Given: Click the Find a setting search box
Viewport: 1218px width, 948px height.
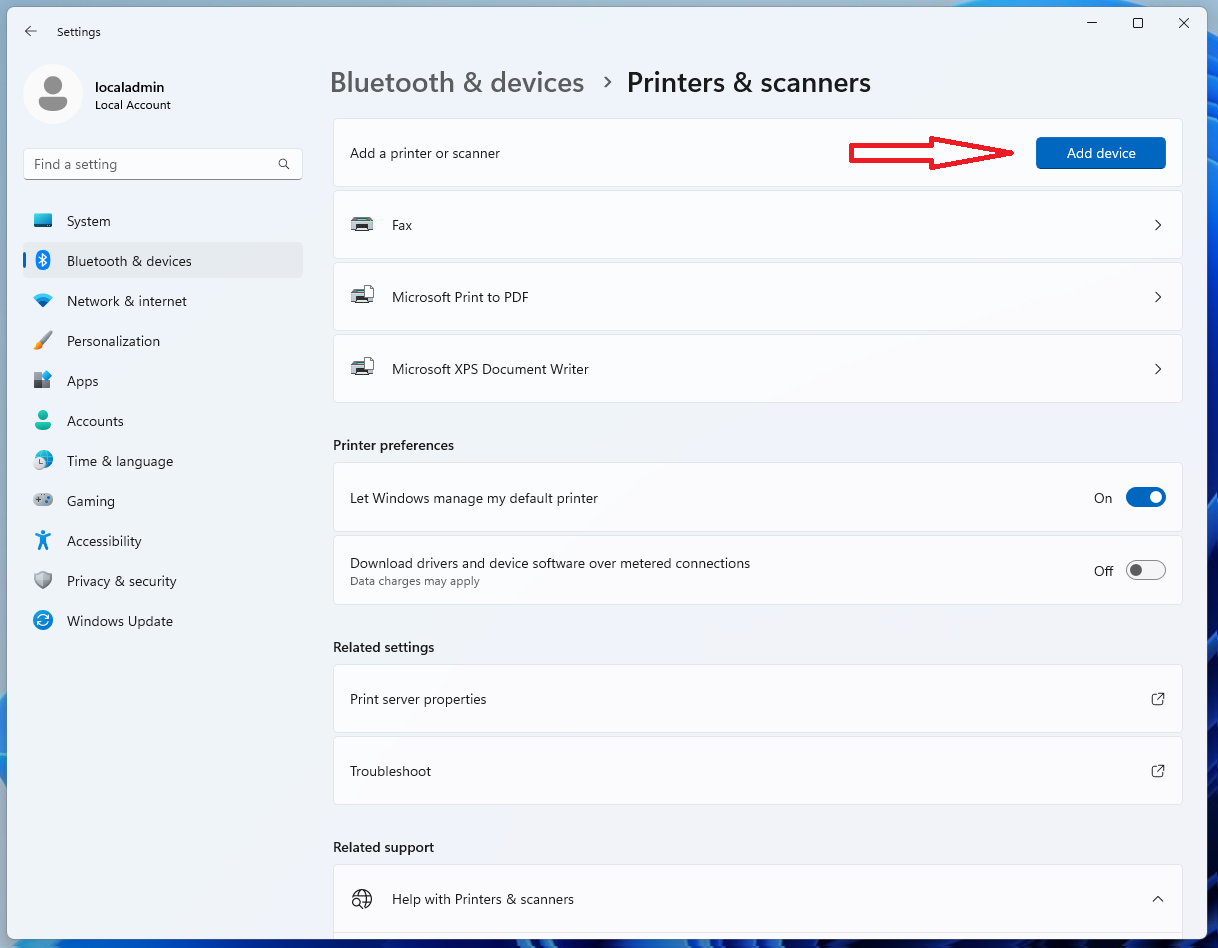Looking at the screenshot, I should (150, 164).
